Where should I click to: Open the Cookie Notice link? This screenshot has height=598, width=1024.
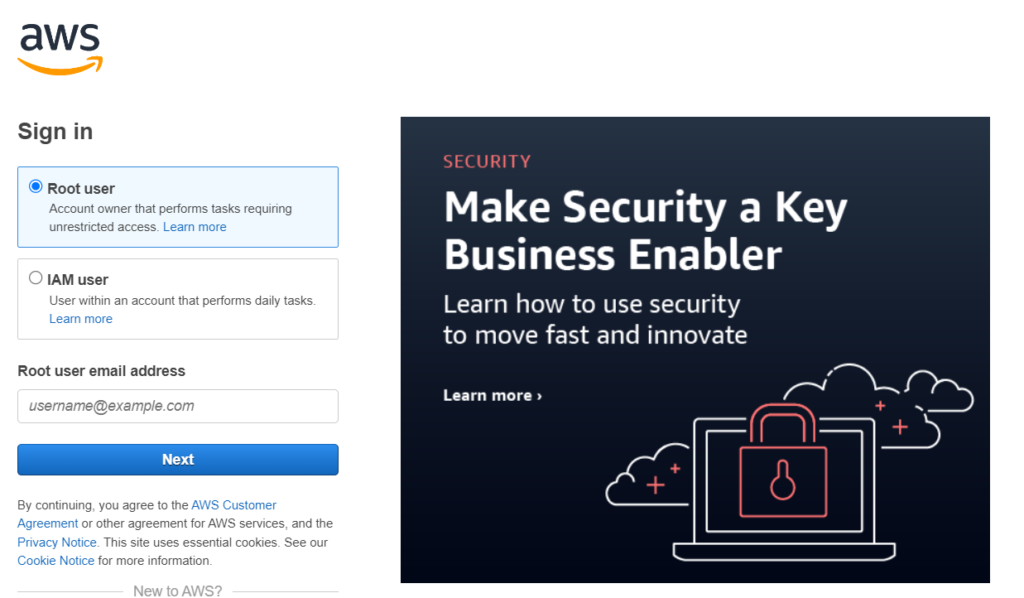pos(56,561)
